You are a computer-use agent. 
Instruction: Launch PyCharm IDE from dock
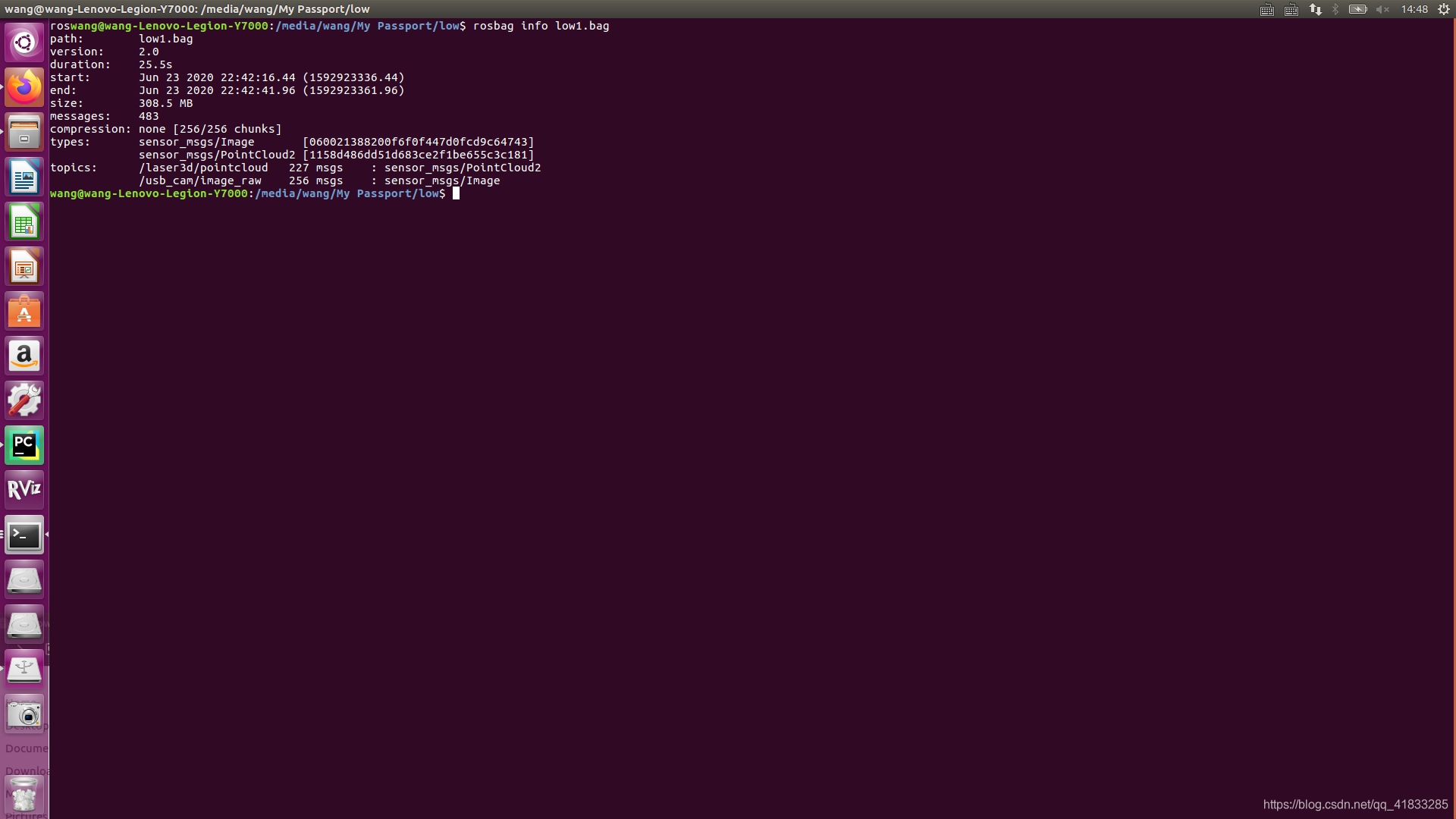click(x=24, y=445)
